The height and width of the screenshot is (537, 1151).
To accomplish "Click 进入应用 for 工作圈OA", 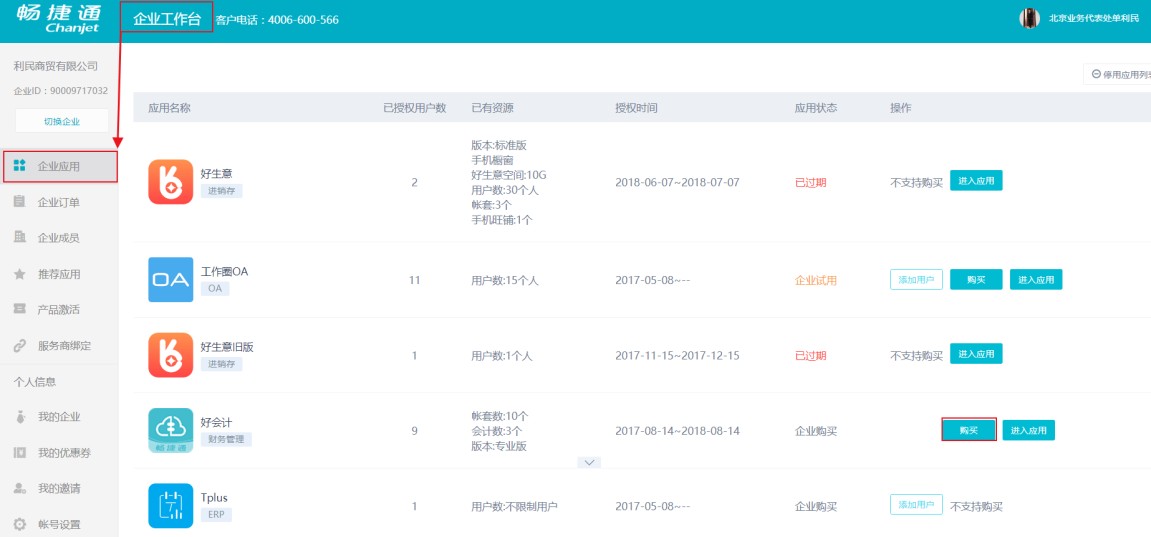I will 1036,280.
